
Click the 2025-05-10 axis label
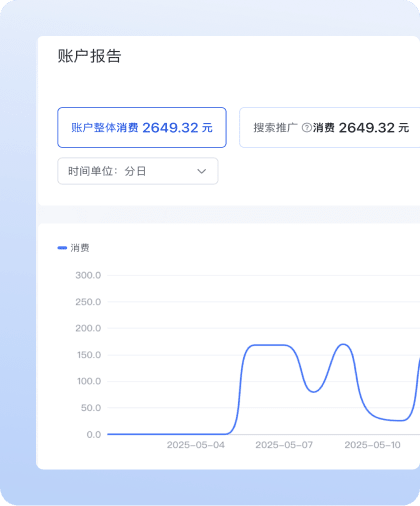click(372, 445)
